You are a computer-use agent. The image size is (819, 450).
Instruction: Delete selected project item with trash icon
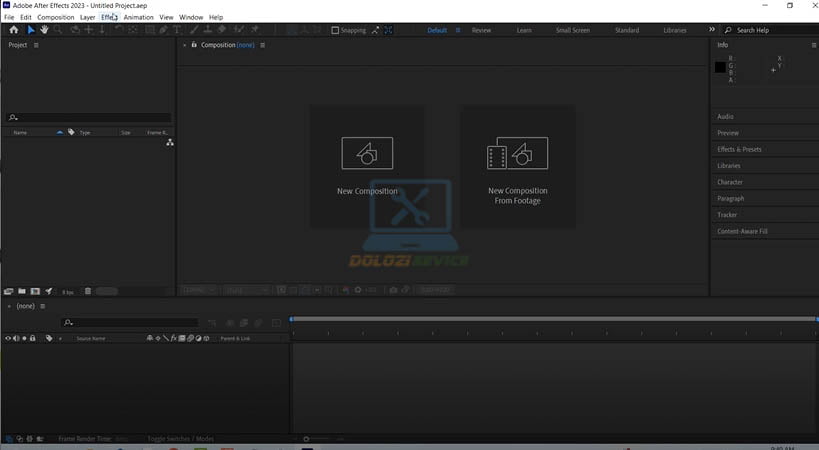pyautogui.click(x=88, y=291)
